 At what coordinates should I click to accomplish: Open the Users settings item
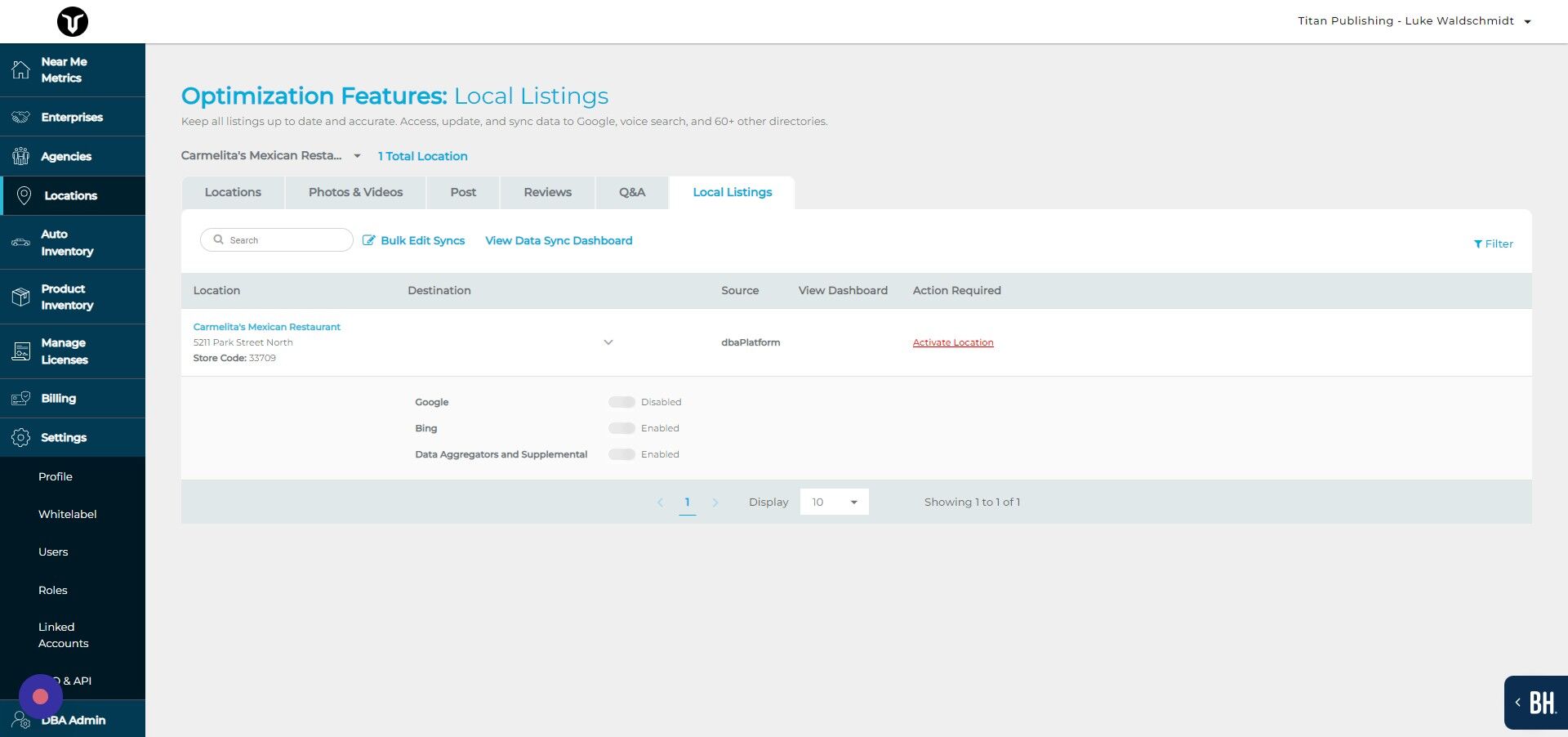point(53,552)
